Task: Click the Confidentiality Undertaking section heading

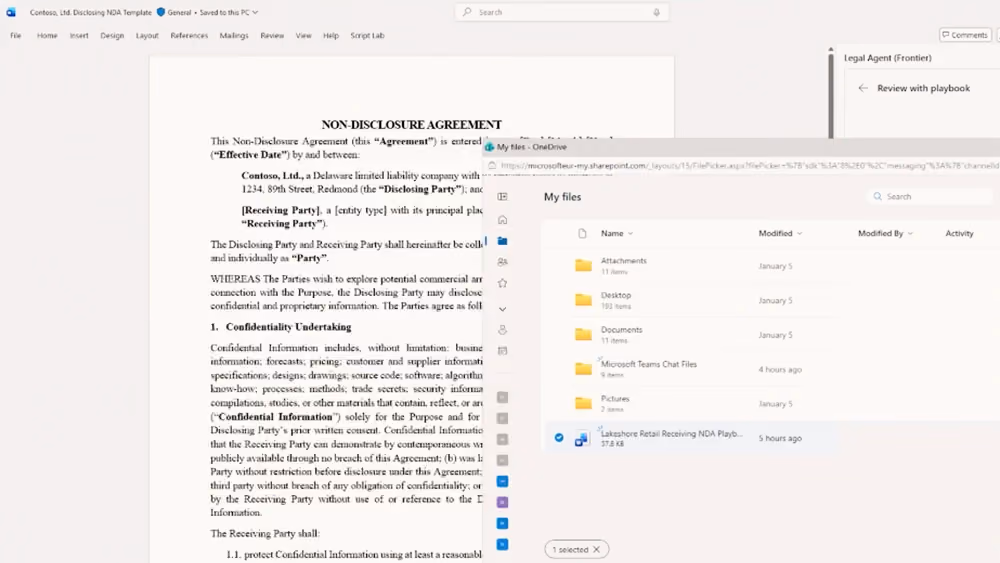Action: pos(288,327)
